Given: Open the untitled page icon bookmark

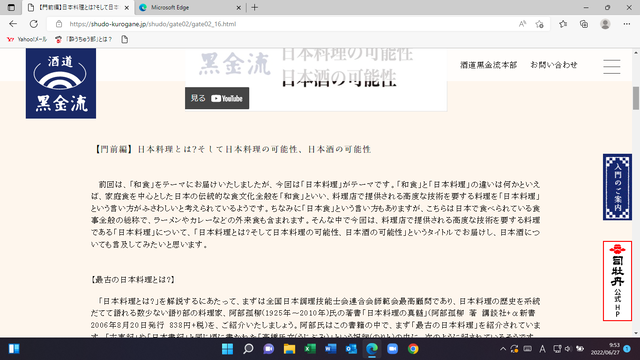Looking at the screenshot, I should click(x=124, y=39).
